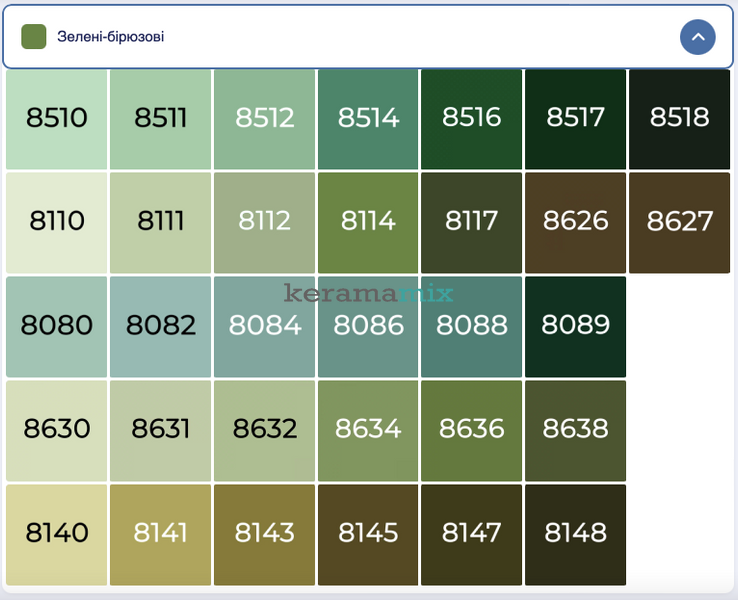The width and height of the screenshot is (738, 600).
Task: Choose dark green swatch 8517
Action: 576,119
